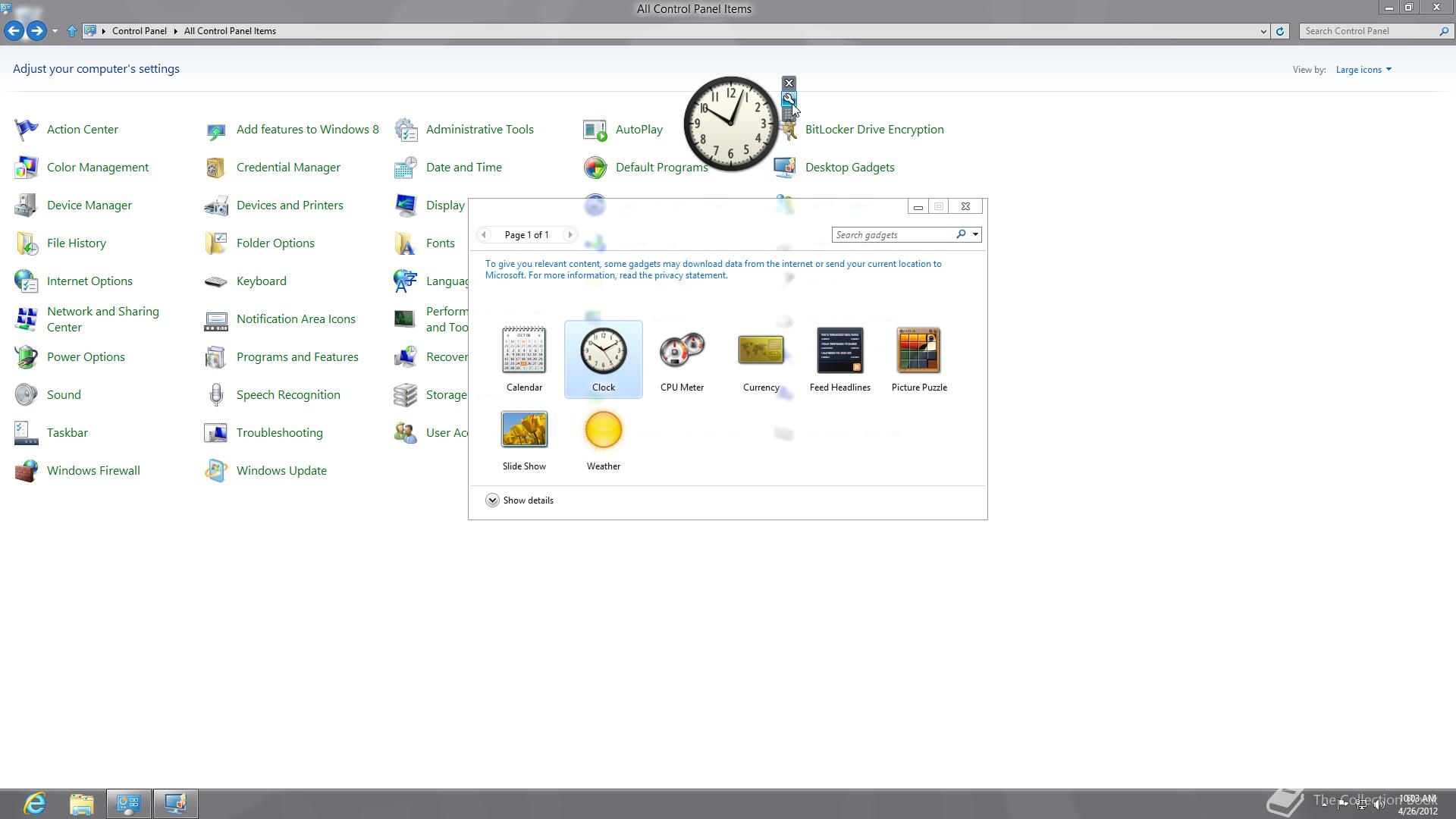Open Add features to Windows 8 icon

coord(215,130)
